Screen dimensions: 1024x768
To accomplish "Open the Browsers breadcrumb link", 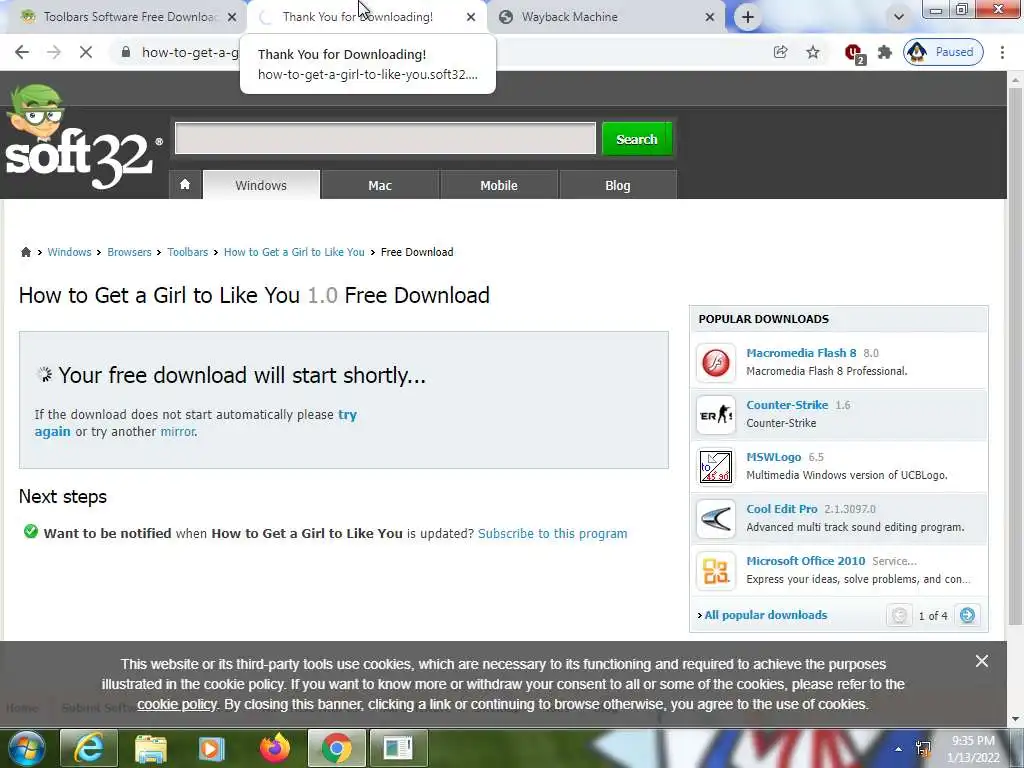I will [x=129, y=252].
